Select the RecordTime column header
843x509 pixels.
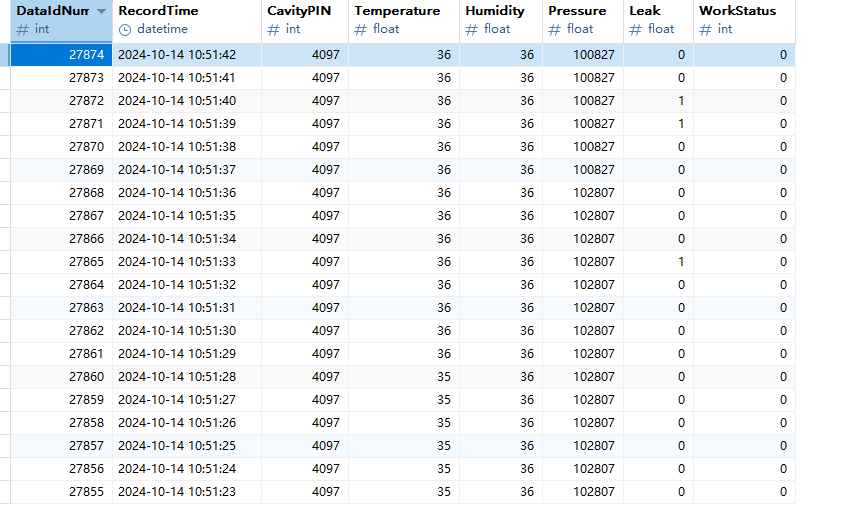pyautogui.click(x=158, y=11)
